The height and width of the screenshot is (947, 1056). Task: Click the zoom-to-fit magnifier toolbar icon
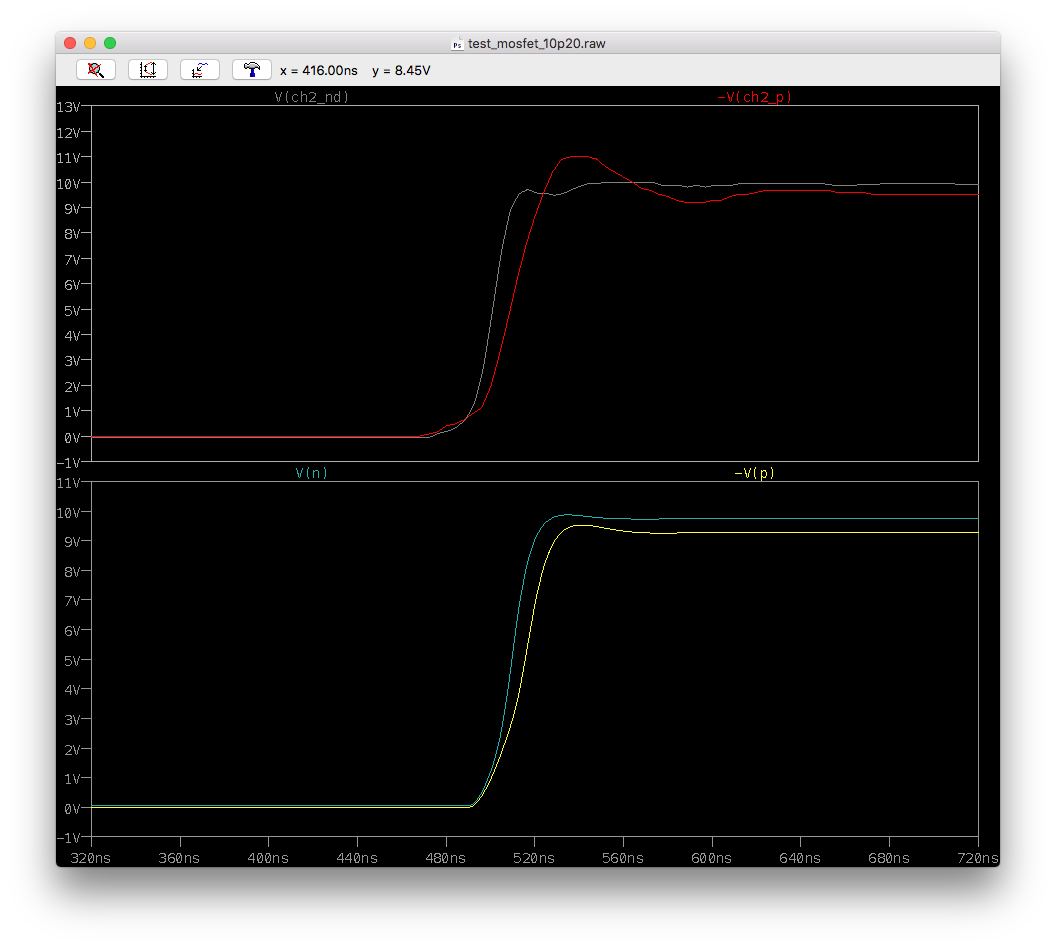(x=96, y=70)
